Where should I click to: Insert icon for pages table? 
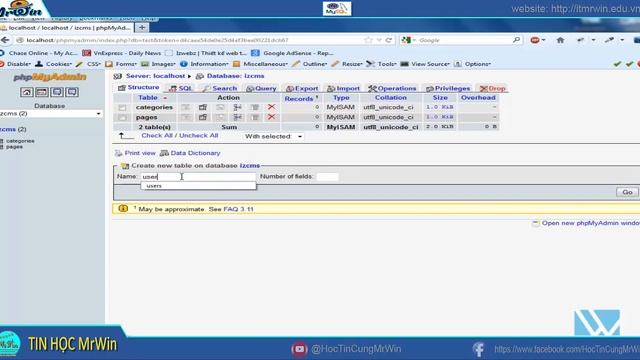click(238, 117)
